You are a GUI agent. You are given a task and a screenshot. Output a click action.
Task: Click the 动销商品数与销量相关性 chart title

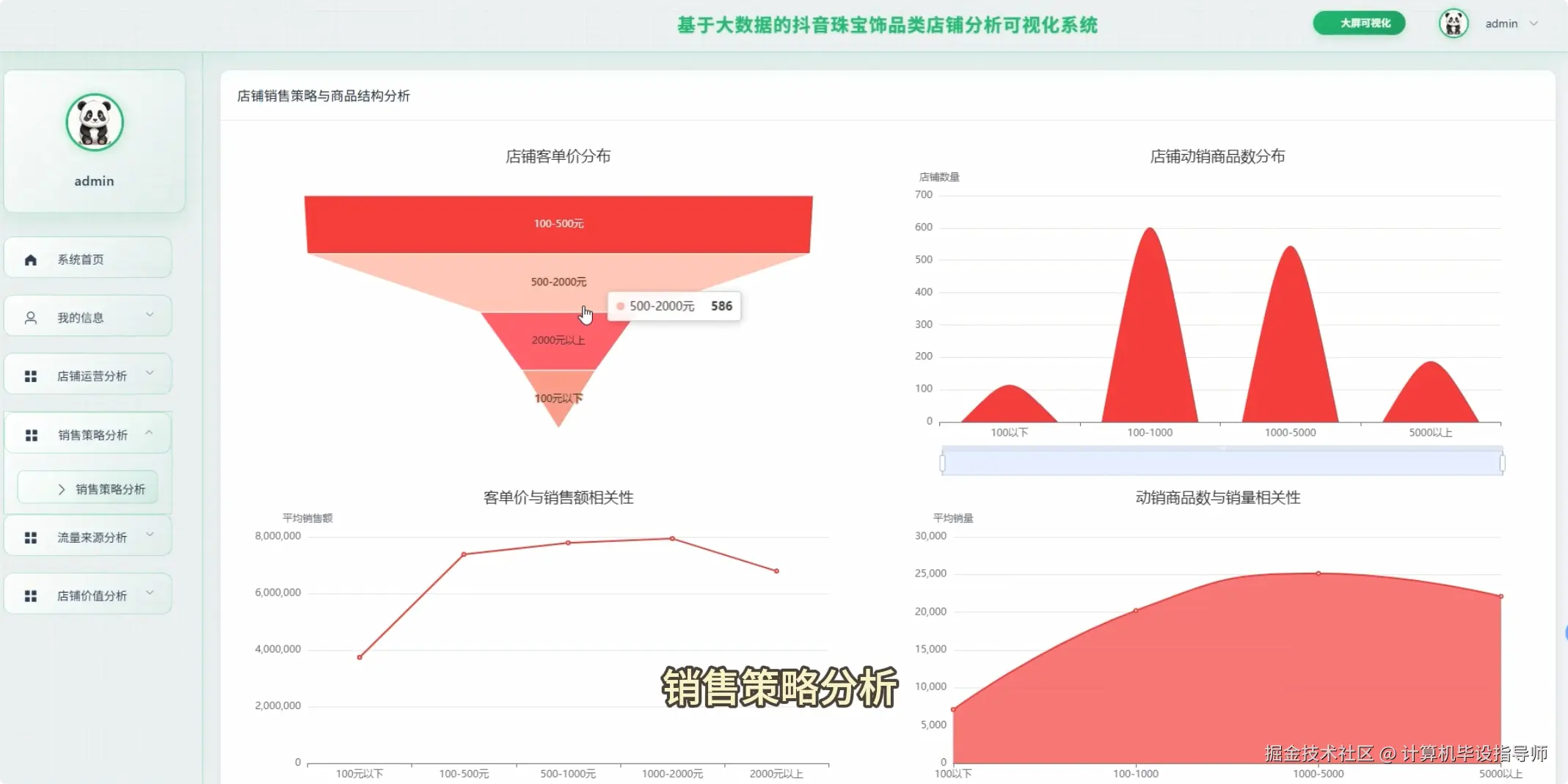click(1217, 497)
